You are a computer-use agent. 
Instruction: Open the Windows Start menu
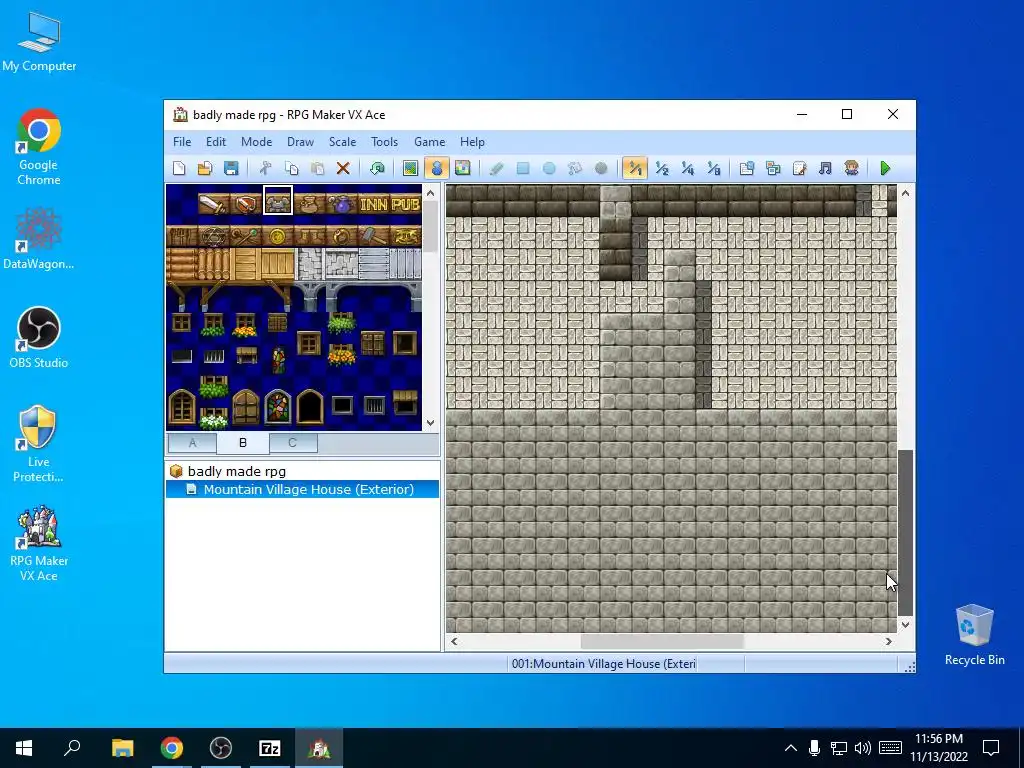[x=24, y=748]
